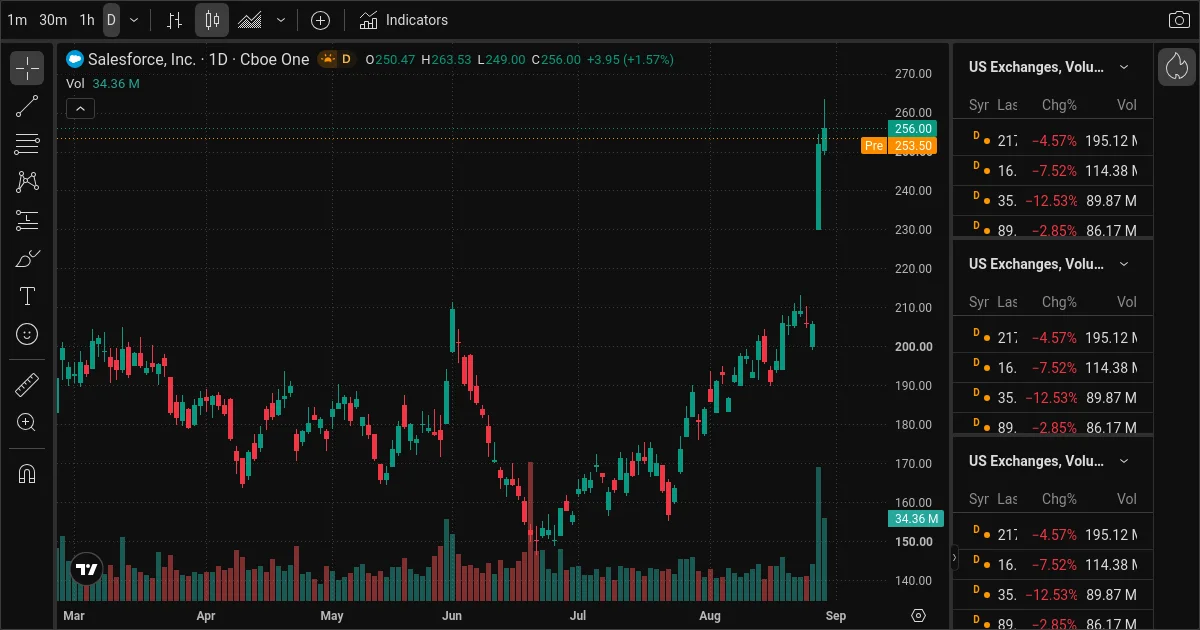Take a chart snapshot with camera icon
Image resolution: width=1200 pixels, height=630 pixels.
pos(1179,20)
